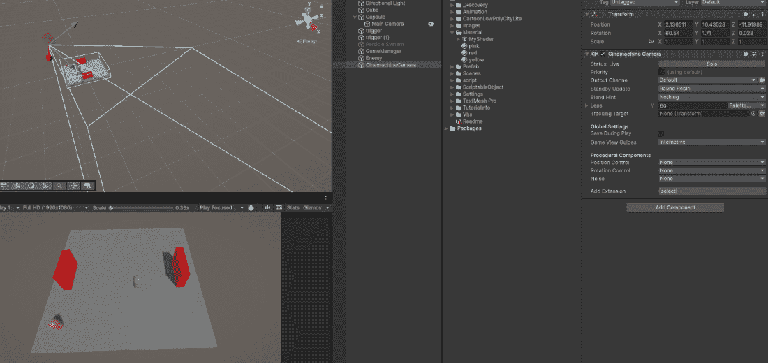Screen dimensions: 768x363
Task: Click the Add Component button
Action: click(675, 208)
